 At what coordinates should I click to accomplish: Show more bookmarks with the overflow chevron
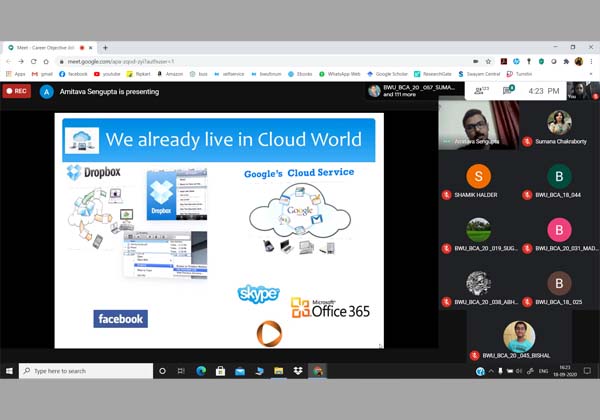tap(591, 74)
